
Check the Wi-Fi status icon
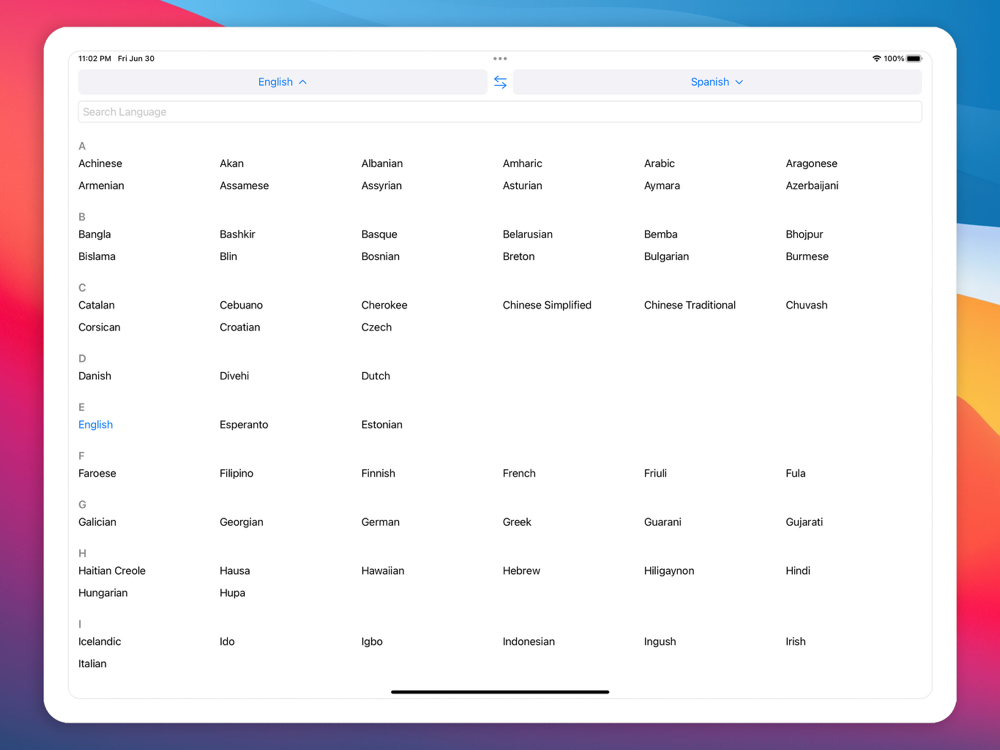pos(876,58)
